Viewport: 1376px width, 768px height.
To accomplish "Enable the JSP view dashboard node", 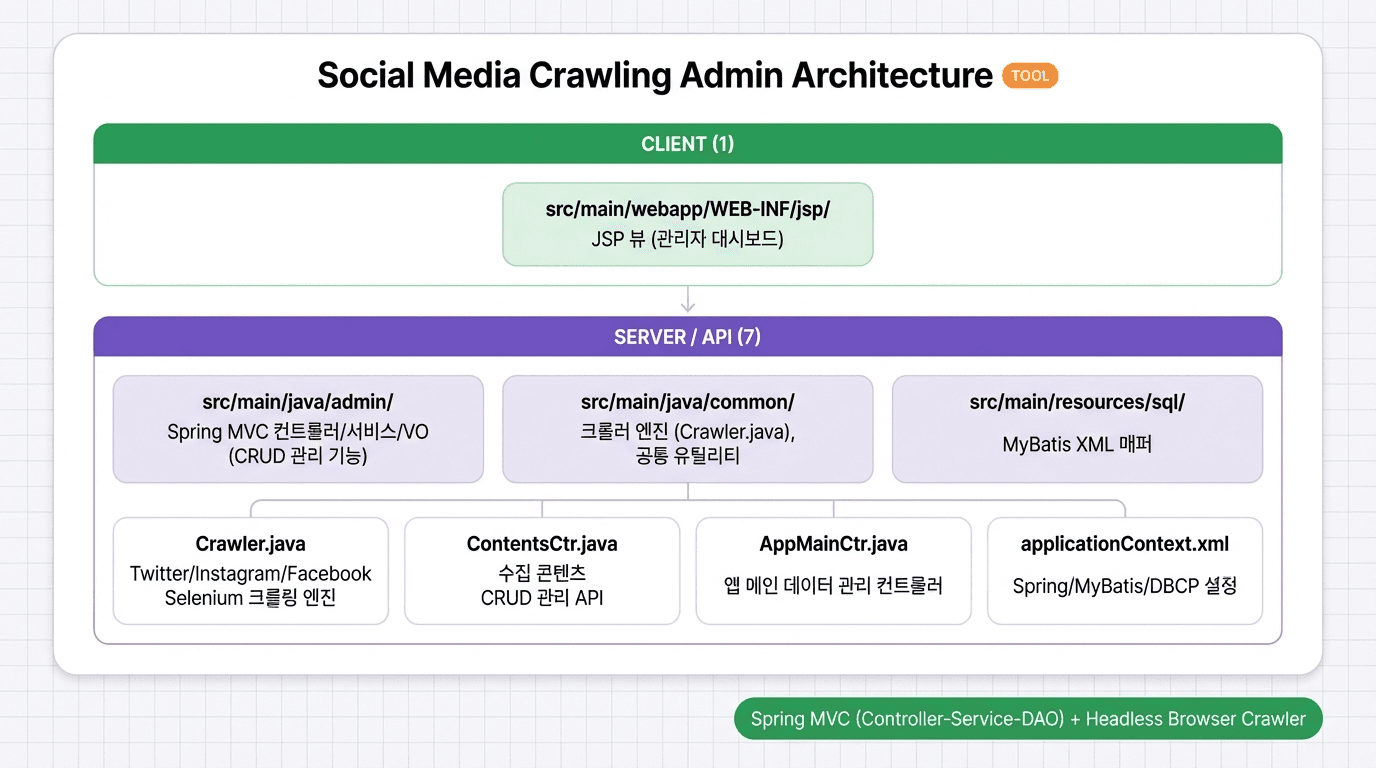I will (x=687, y=224).
